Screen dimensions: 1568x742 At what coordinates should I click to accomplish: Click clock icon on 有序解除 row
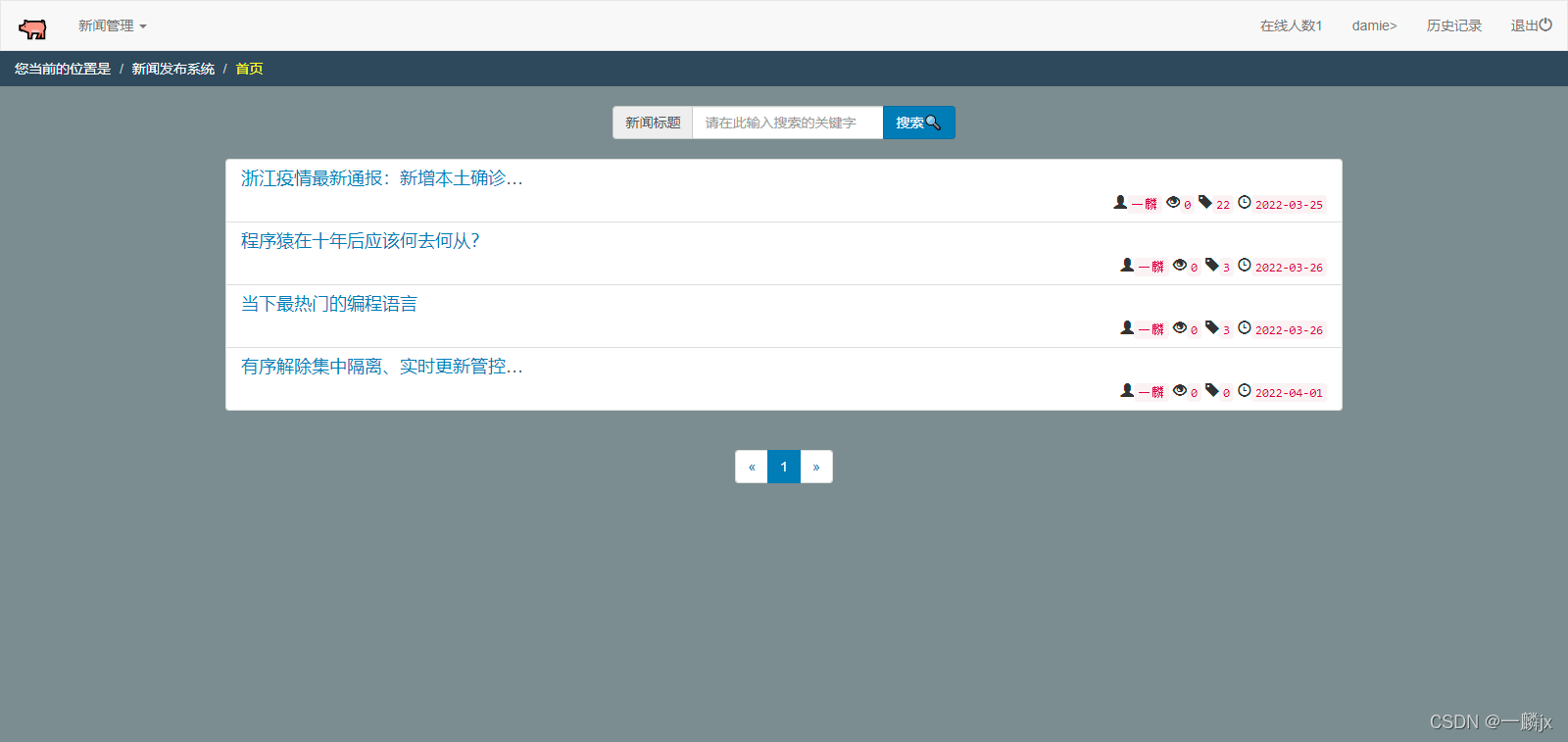coord(1245,390)
